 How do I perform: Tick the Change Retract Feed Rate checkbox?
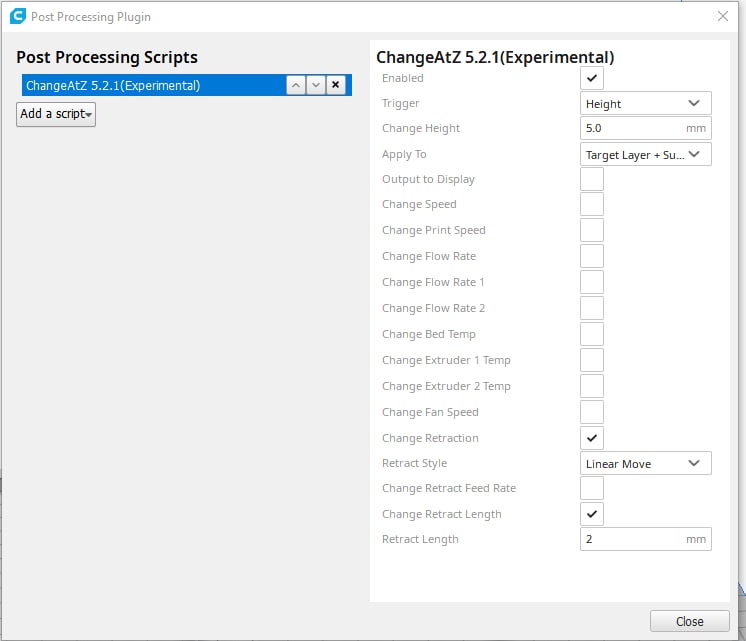pyautogui.click(x=591, y=488)
